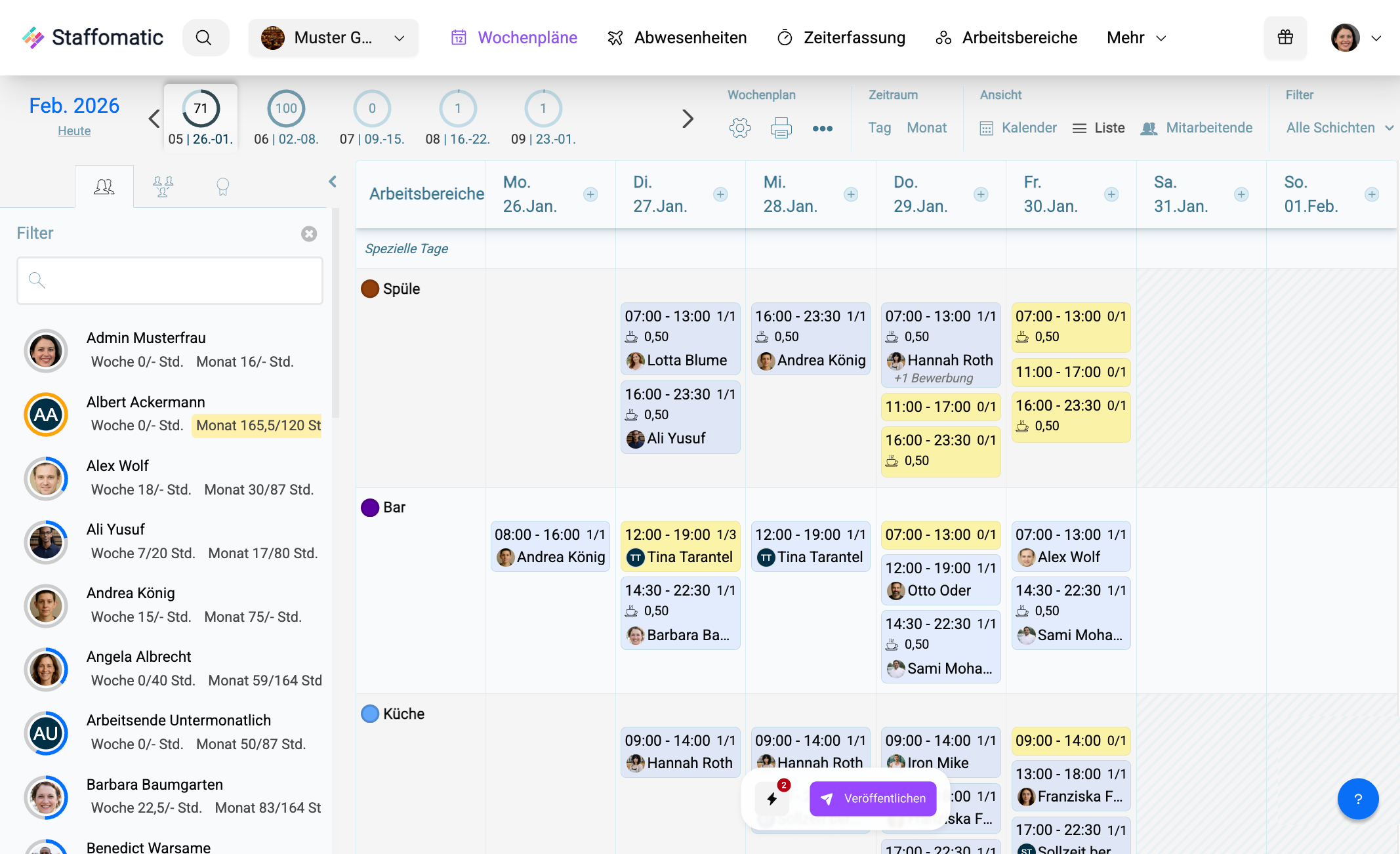The image size is (1400, 854).
Task: Open the three-dots more options menu
Action: pos(822,129)
